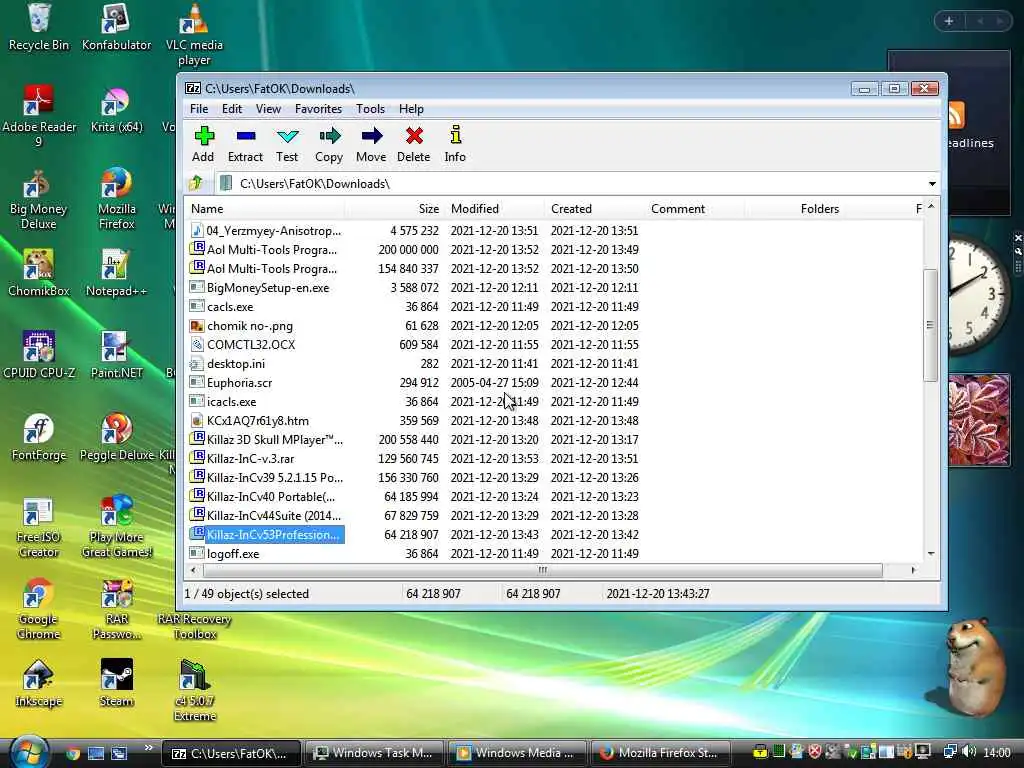Select the file 04_Yerzmyey-Anisotrop...
This screenshot has width=1024, height=768.
click(265, 231)
